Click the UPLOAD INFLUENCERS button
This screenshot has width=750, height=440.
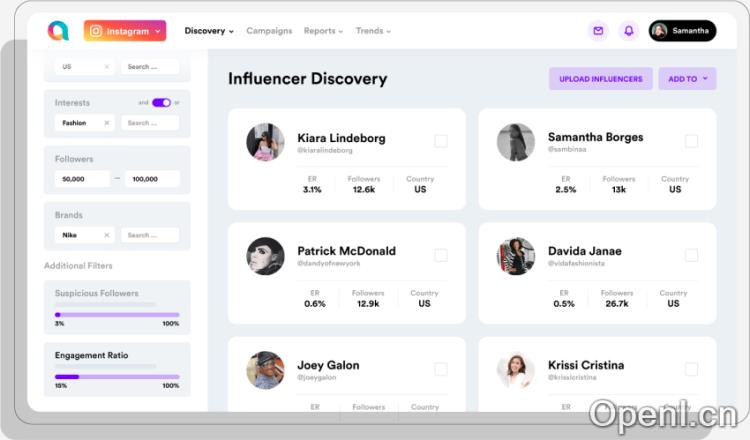click(x=600, y=79)
